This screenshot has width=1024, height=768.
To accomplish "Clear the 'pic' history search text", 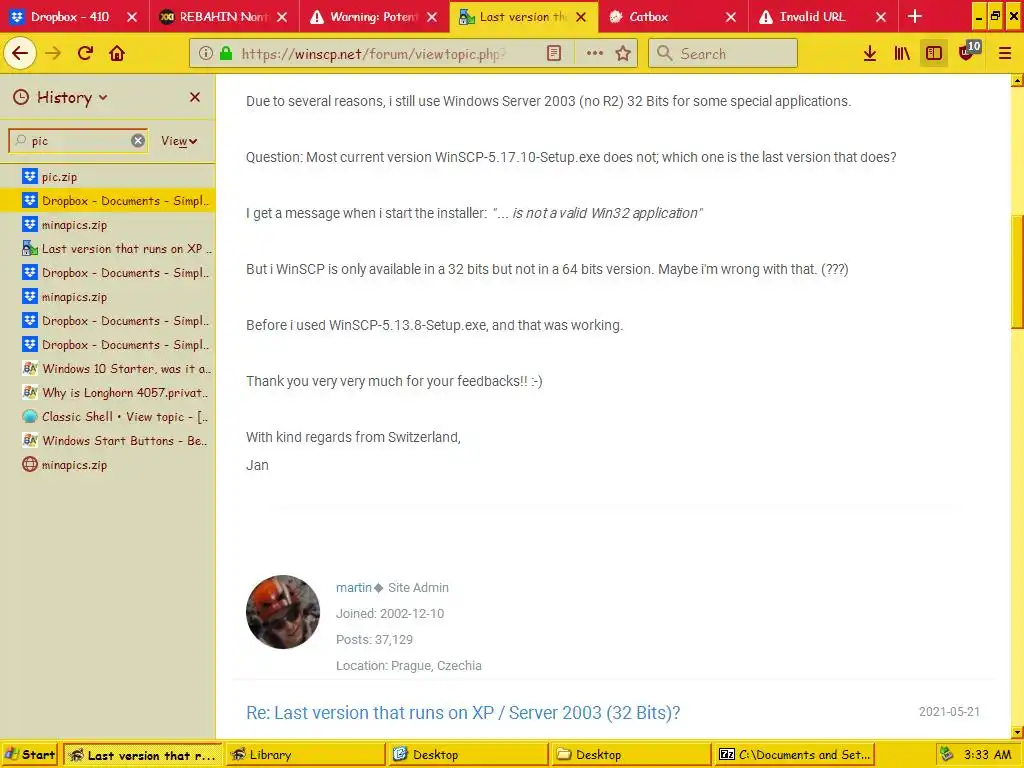I will (x=138, y=140).
